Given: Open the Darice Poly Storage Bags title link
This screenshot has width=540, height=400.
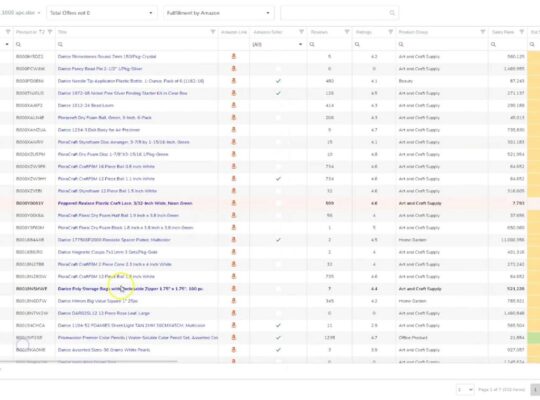Looking at the screenshot, I should coord(130,289).
